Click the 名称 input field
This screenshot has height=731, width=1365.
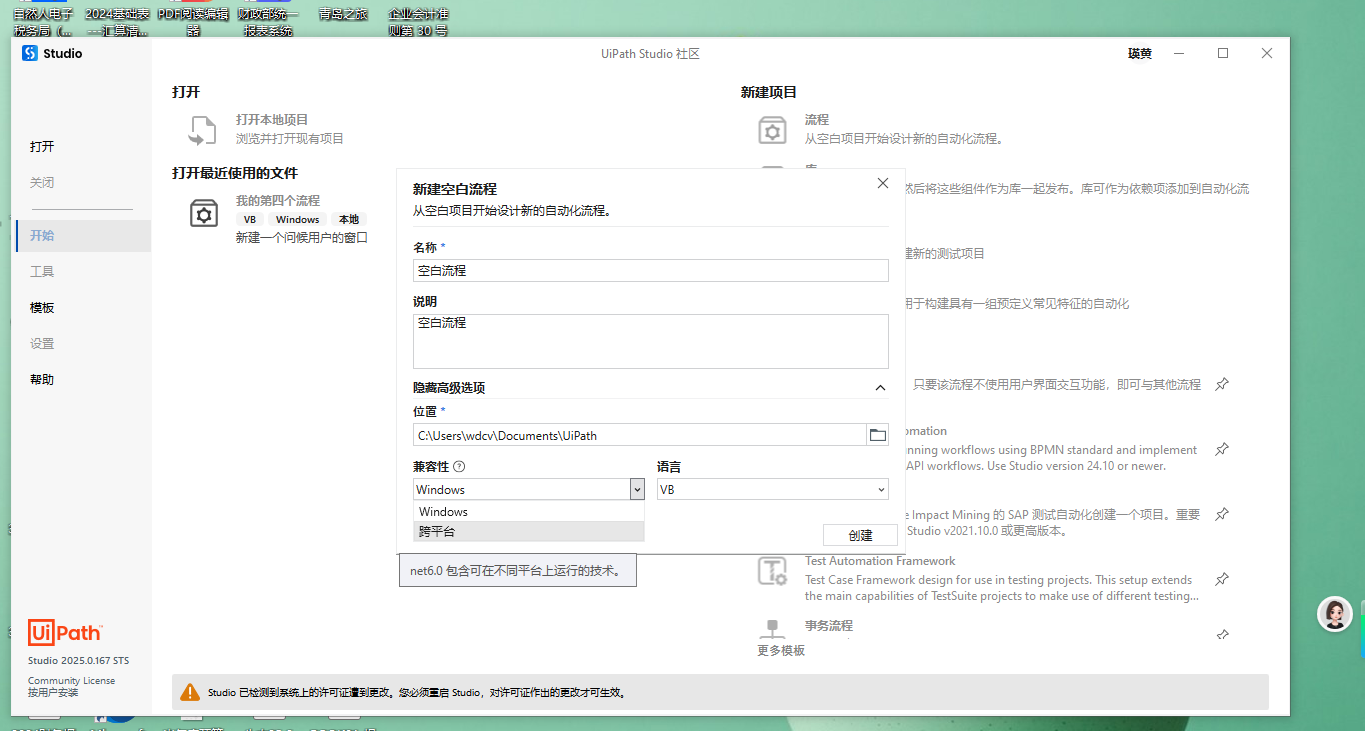(x=651, y=270)
